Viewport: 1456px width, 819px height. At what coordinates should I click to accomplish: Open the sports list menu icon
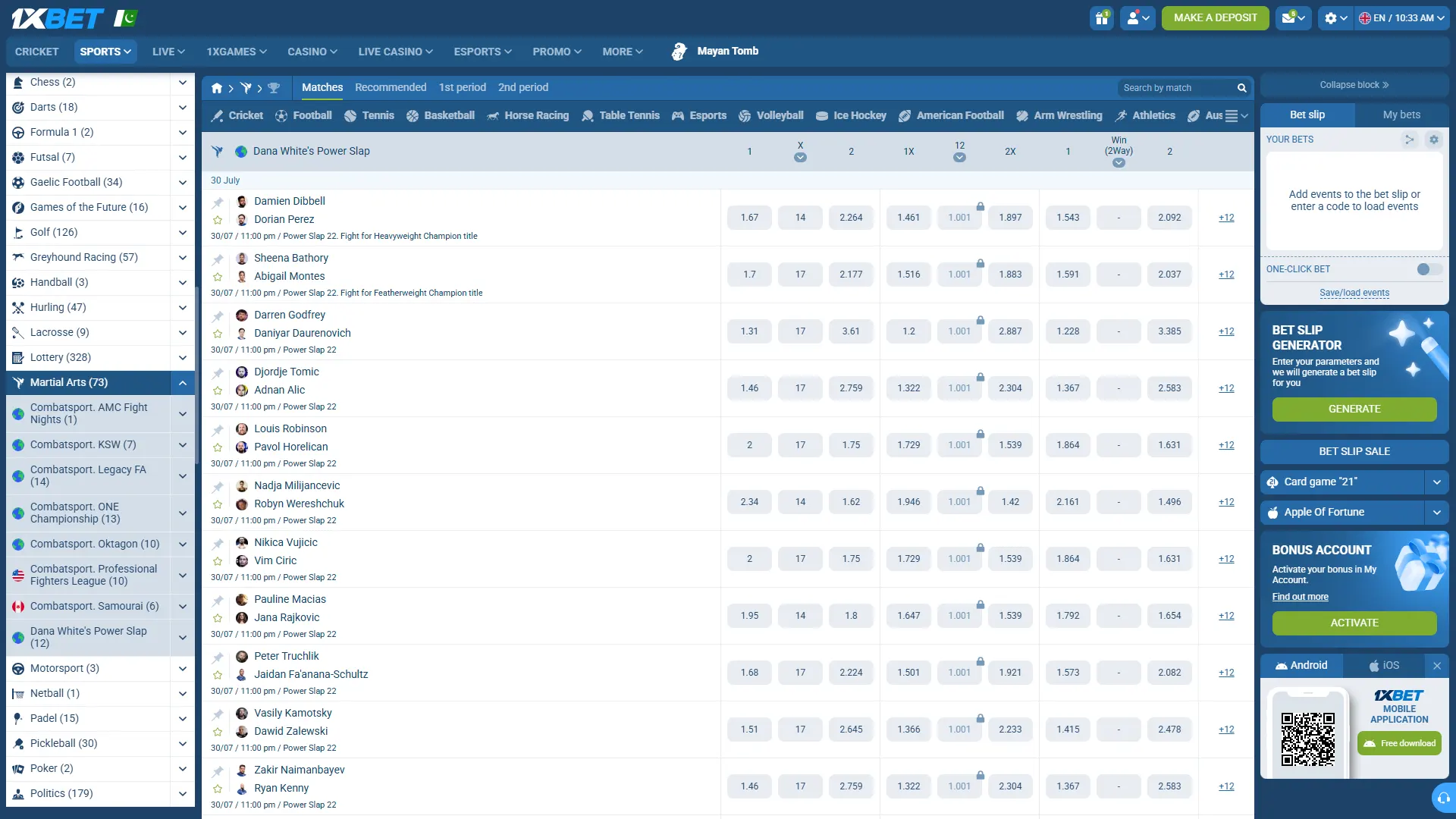(x=1236, y=116)
